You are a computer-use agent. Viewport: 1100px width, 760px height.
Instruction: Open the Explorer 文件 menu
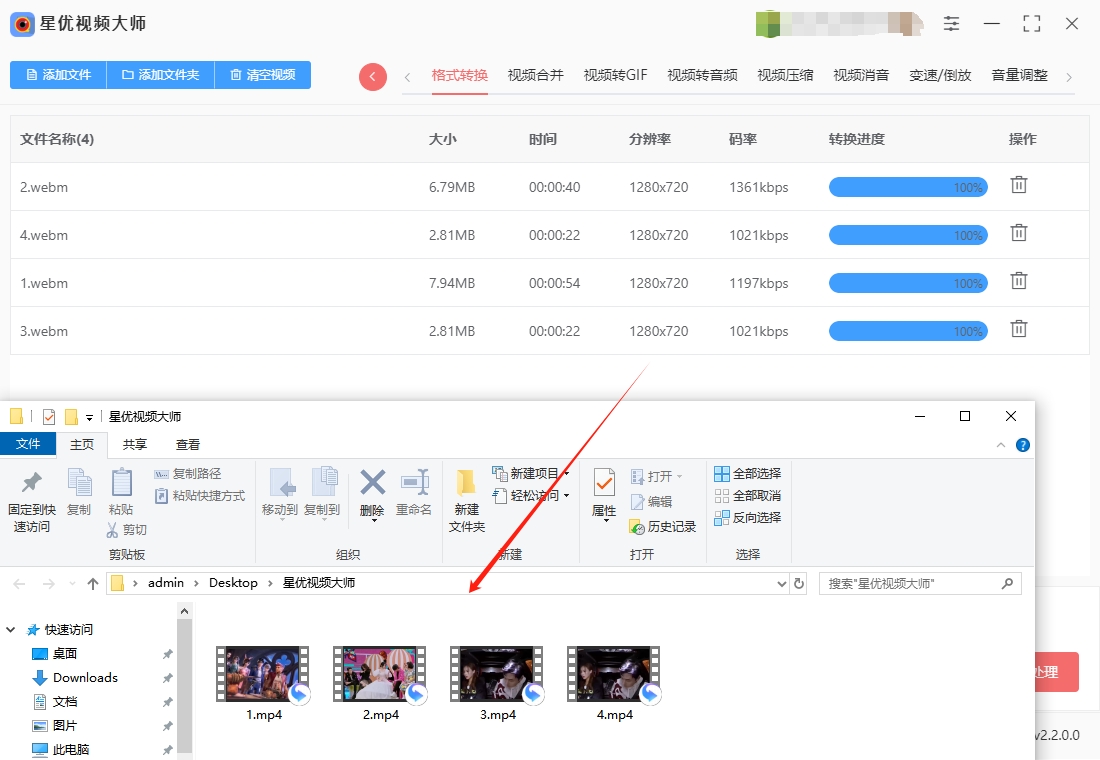point(28,444)
